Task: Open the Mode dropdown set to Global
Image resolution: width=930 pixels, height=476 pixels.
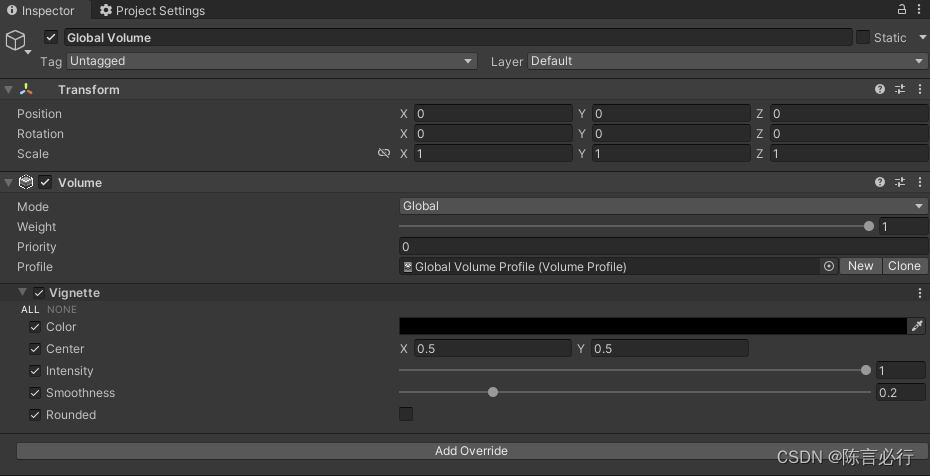Action: (x=663, y=206)
